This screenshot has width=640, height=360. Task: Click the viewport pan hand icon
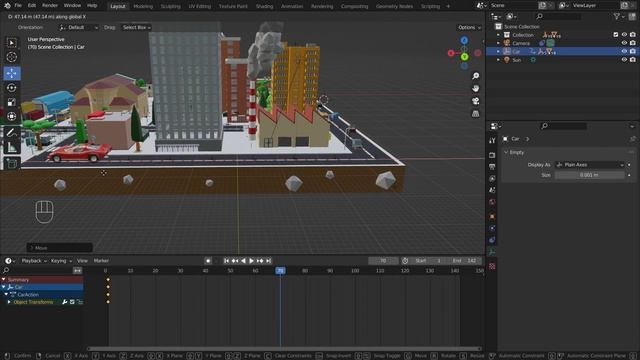coord(476,89)
